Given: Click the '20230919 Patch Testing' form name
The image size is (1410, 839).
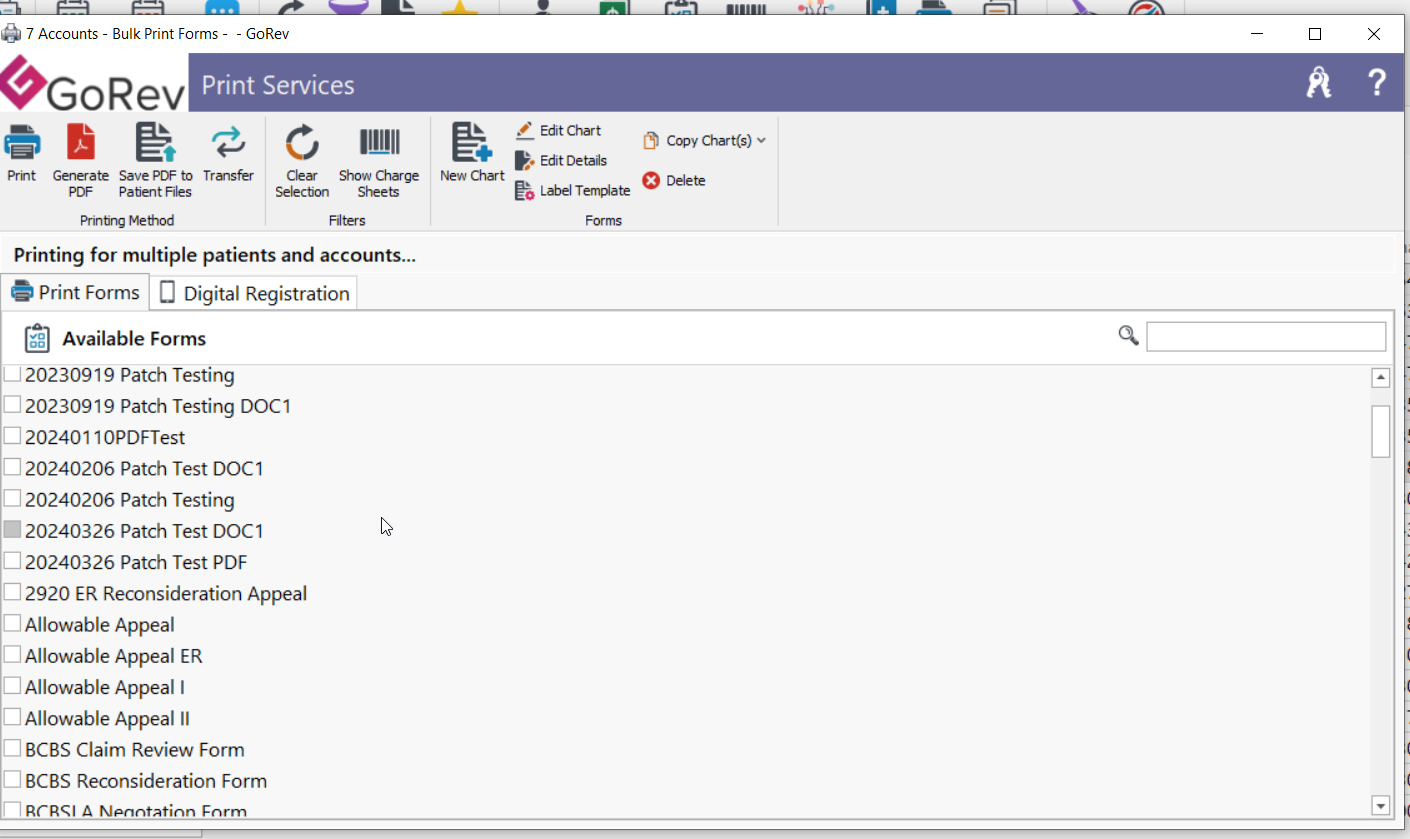Looking at the screenshot, I should pos(130,375).
